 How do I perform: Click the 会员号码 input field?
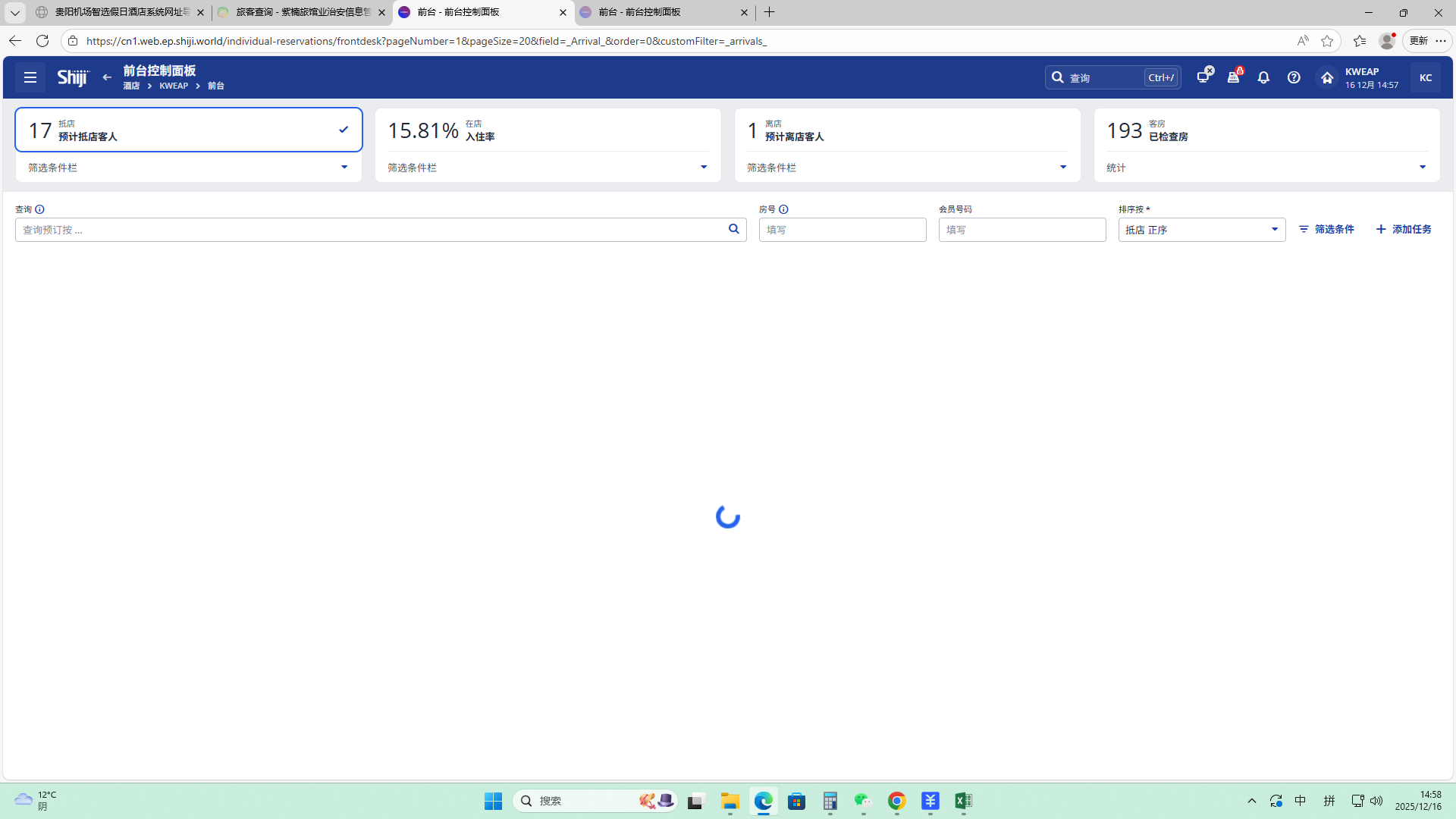coord(1021,230)
